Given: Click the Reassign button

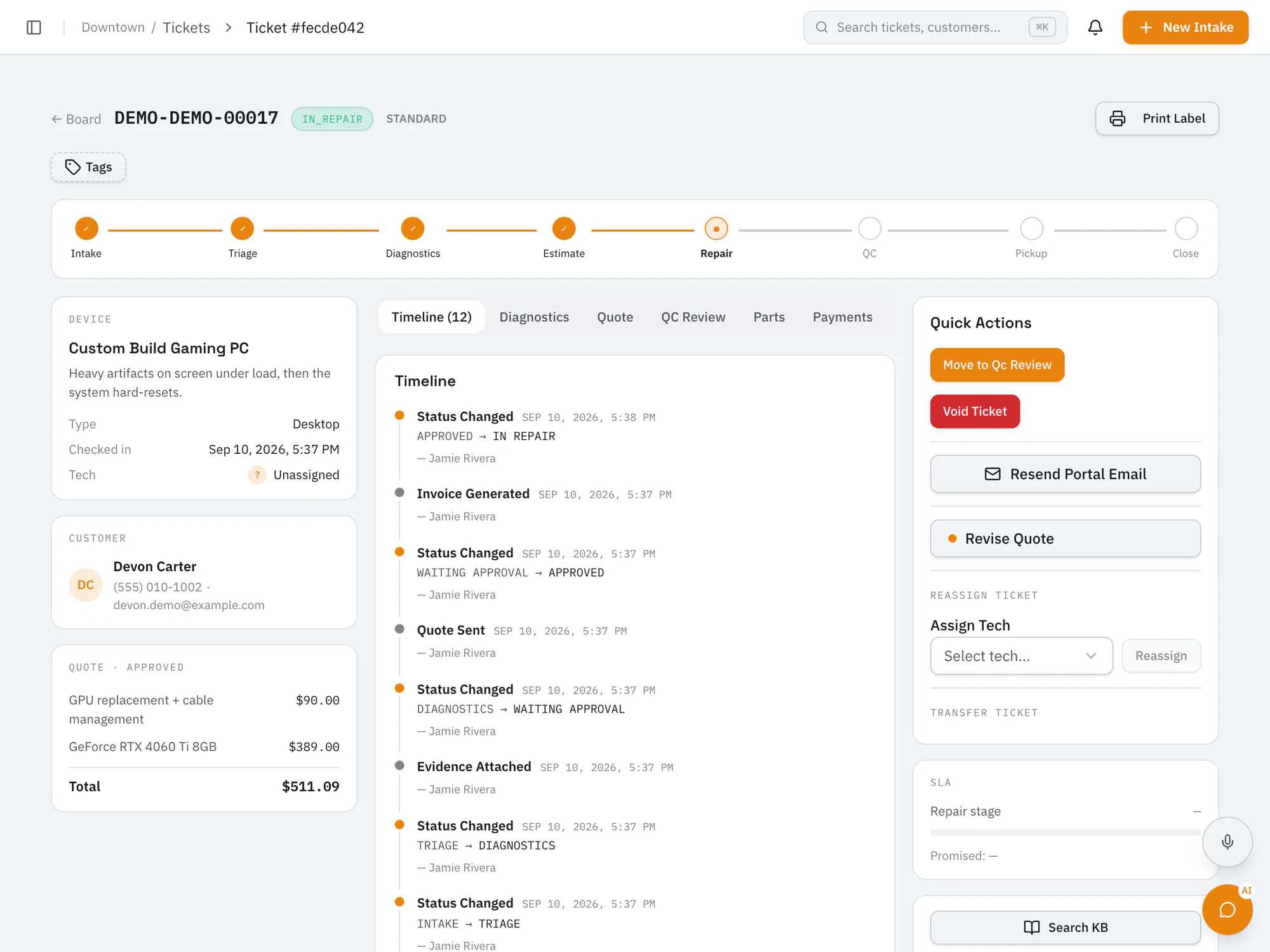Looking at the screenshot, I should pyautogui.click(x=1161, y=656).
